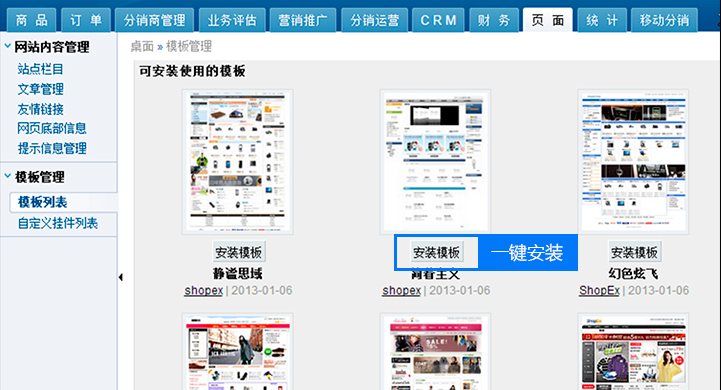This screenshot has width=721, height=390.
Task: Open 文章管理 in the sidebar
Action: pyautogui.click(x=40, y=89)
